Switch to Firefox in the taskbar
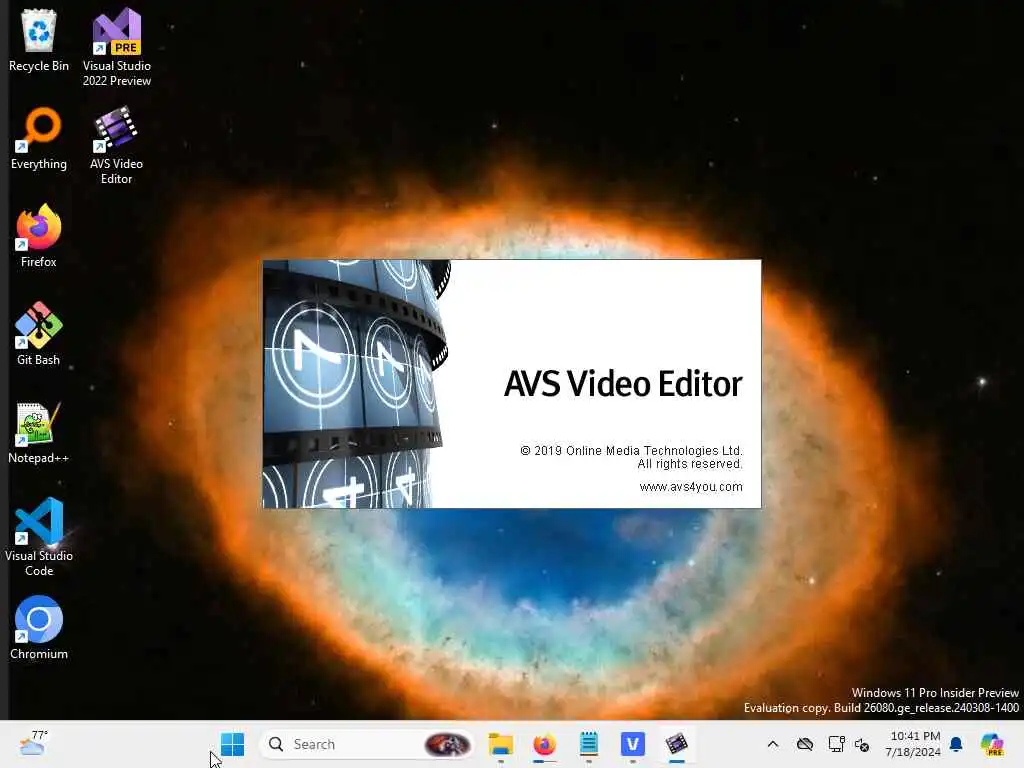1024x768 pixels. 545,744
